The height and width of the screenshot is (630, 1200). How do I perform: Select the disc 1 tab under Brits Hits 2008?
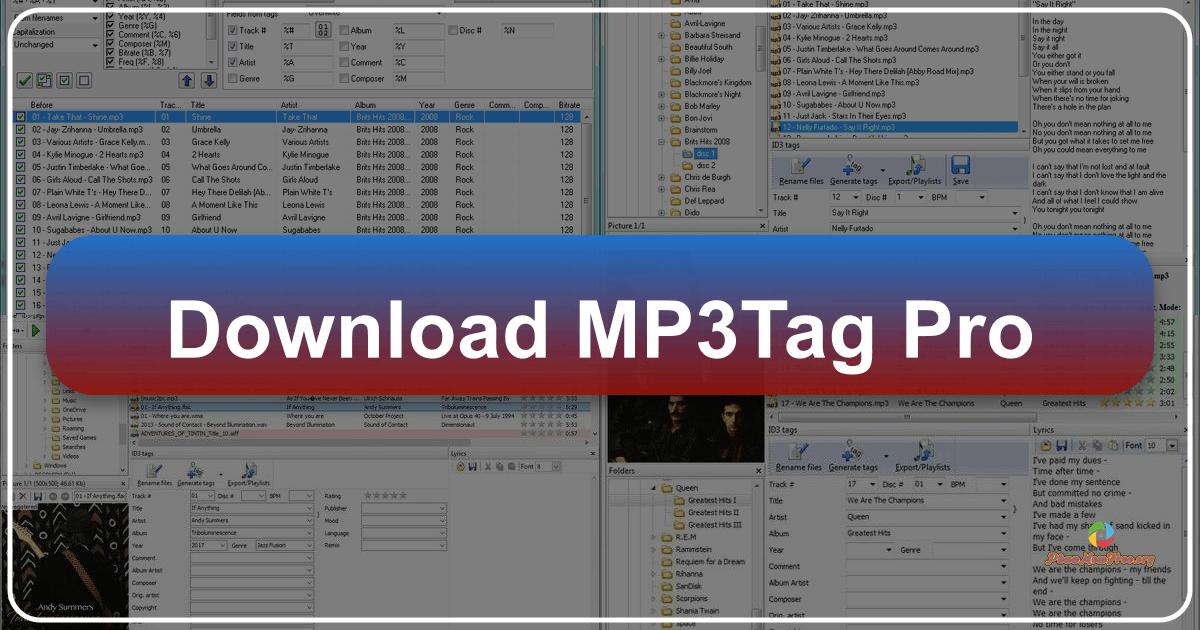[x=706, y=154]
